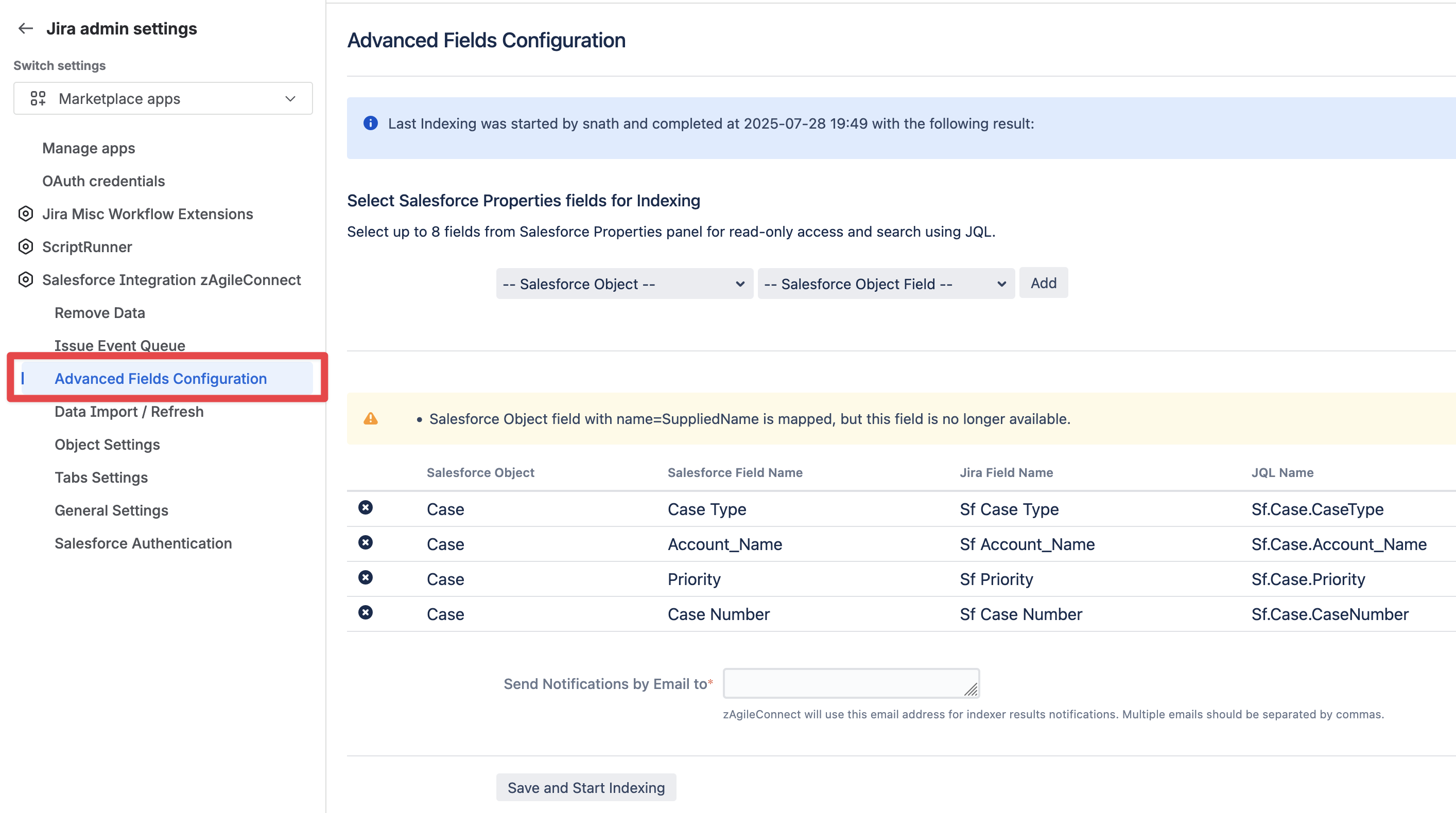Click the Sf Account_Name cell
The width and height of the screenshot is (1456, 813).
click(1027, 544)
